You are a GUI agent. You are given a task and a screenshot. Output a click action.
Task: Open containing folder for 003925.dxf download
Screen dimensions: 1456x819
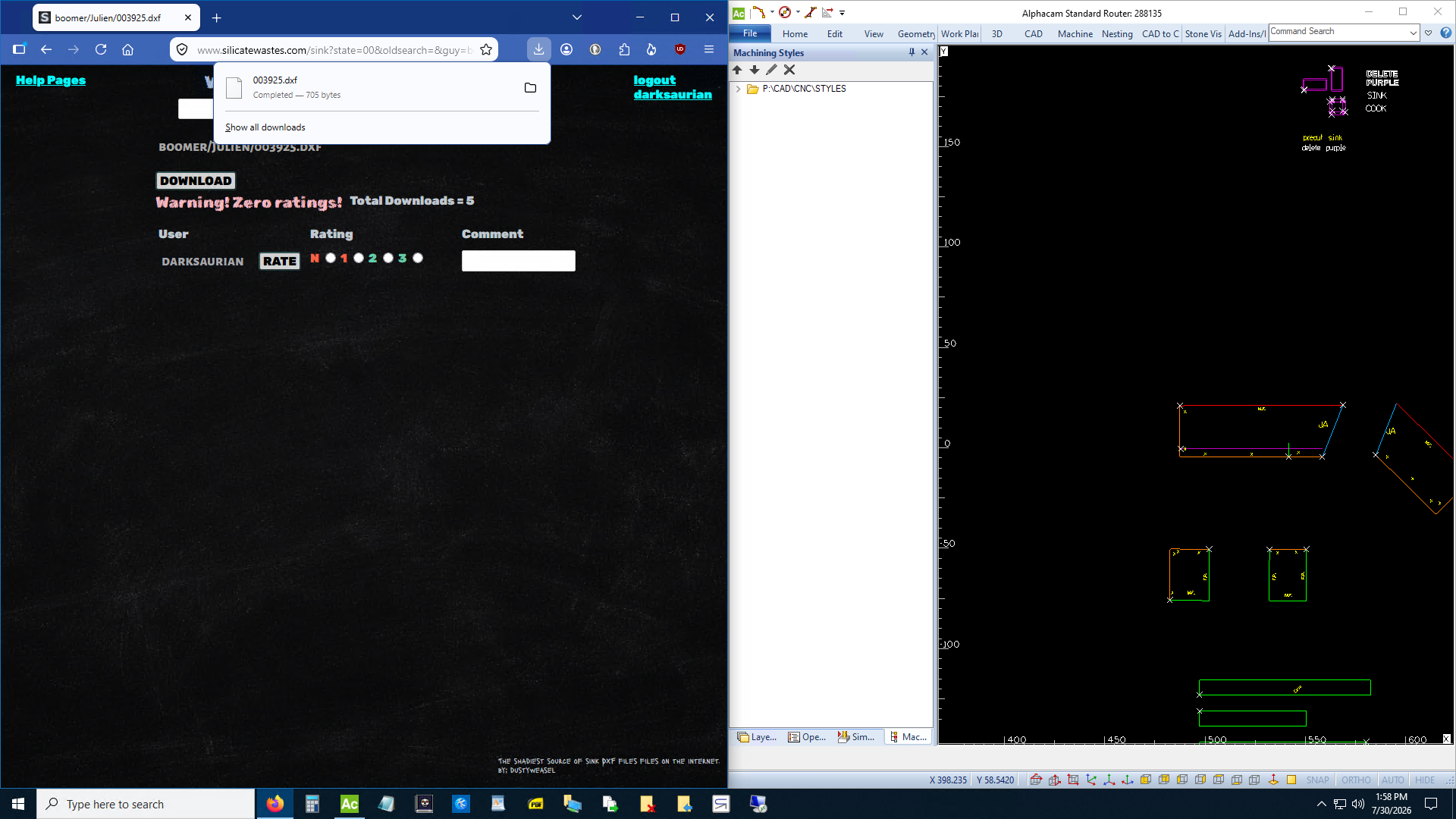click(x=530, y=88)
